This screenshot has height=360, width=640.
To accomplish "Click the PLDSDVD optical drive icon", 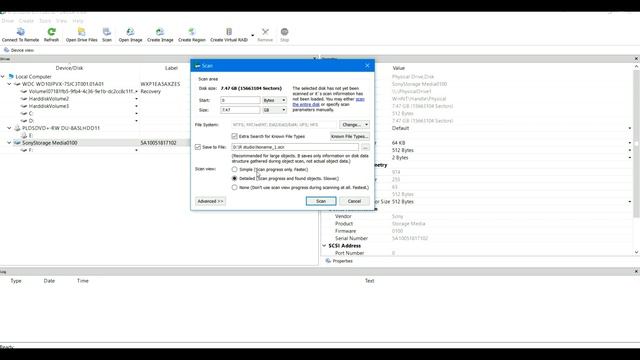I will (x=17, y=128).
